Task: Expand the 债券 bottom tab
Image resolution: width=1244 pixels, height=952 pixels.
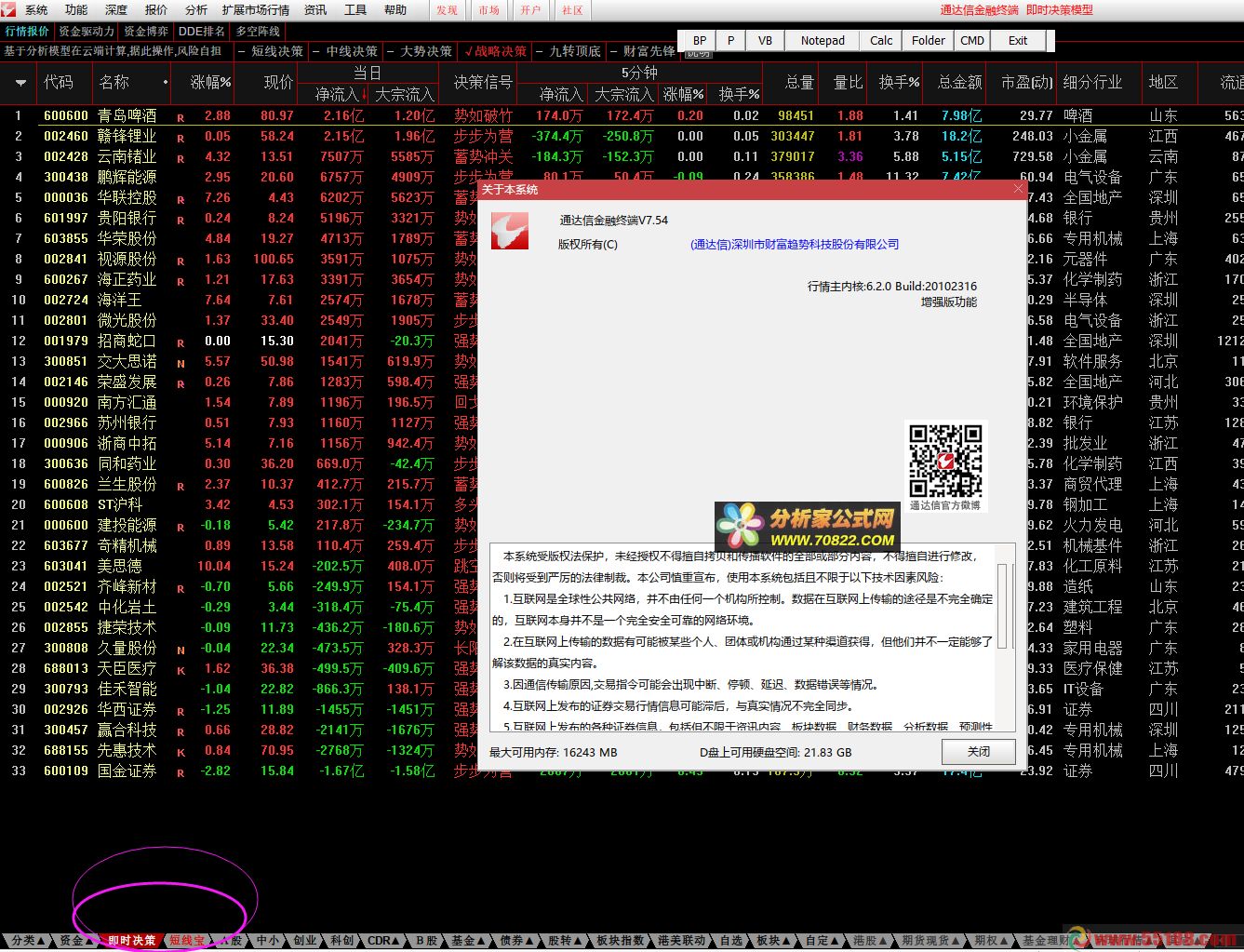Action: [515, 941]
